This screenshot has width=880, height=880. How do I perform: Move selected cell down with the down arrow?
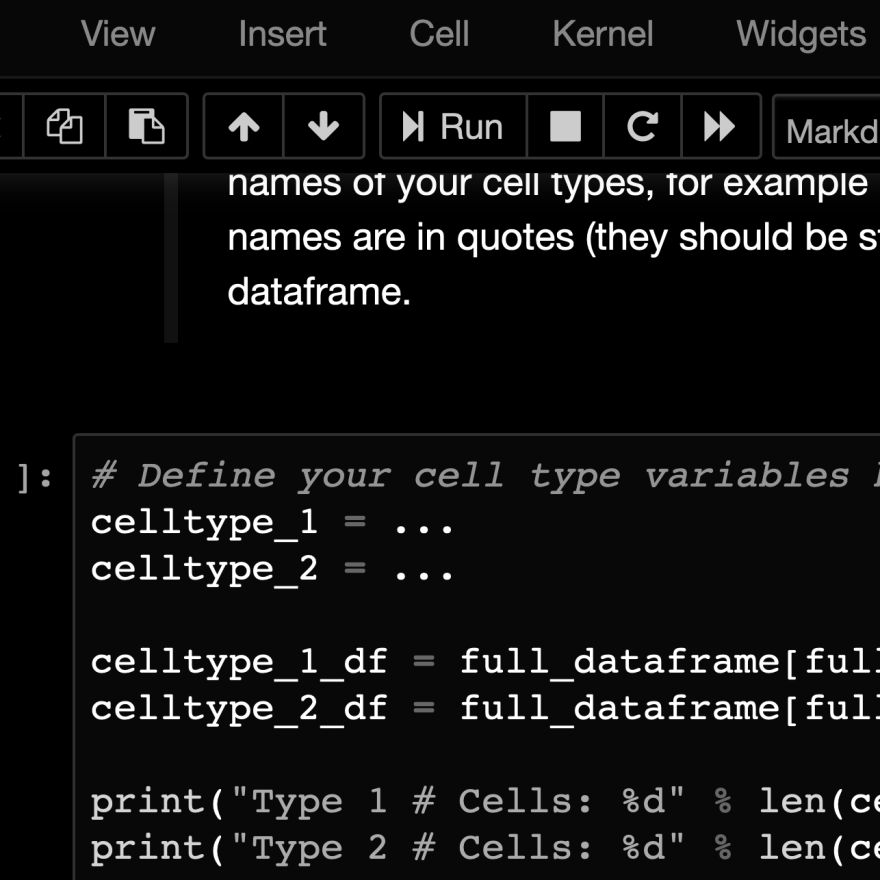323,127
